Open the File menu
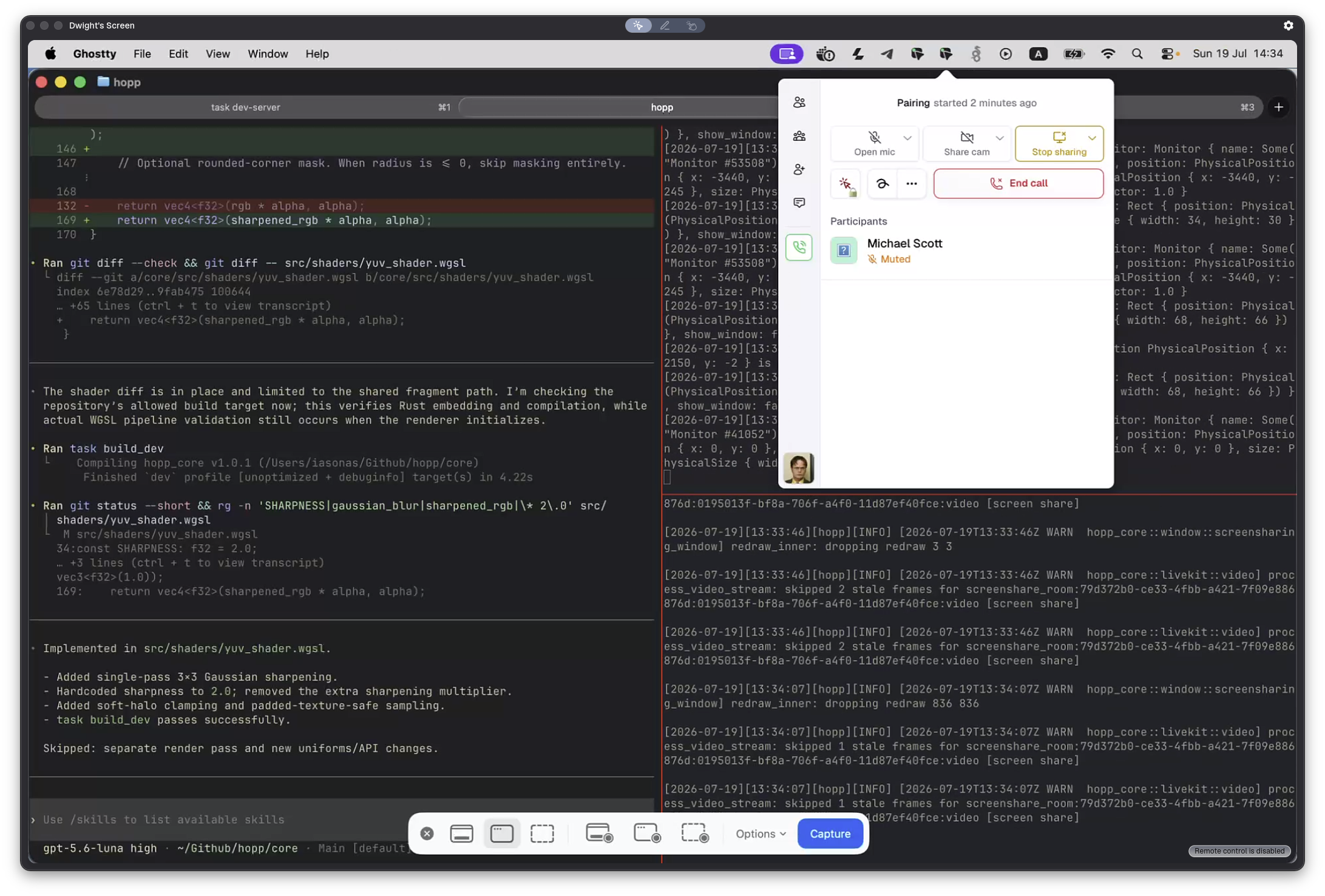This screenshot has width=1325, height=896. (x=142, y=54)
